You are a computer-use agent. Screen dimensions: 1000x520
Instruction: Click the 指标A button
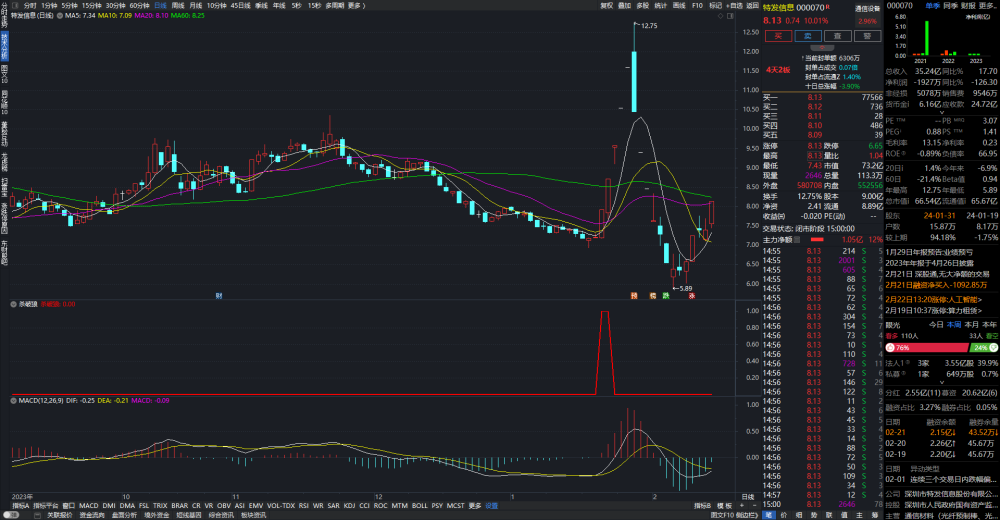(20, 505)
